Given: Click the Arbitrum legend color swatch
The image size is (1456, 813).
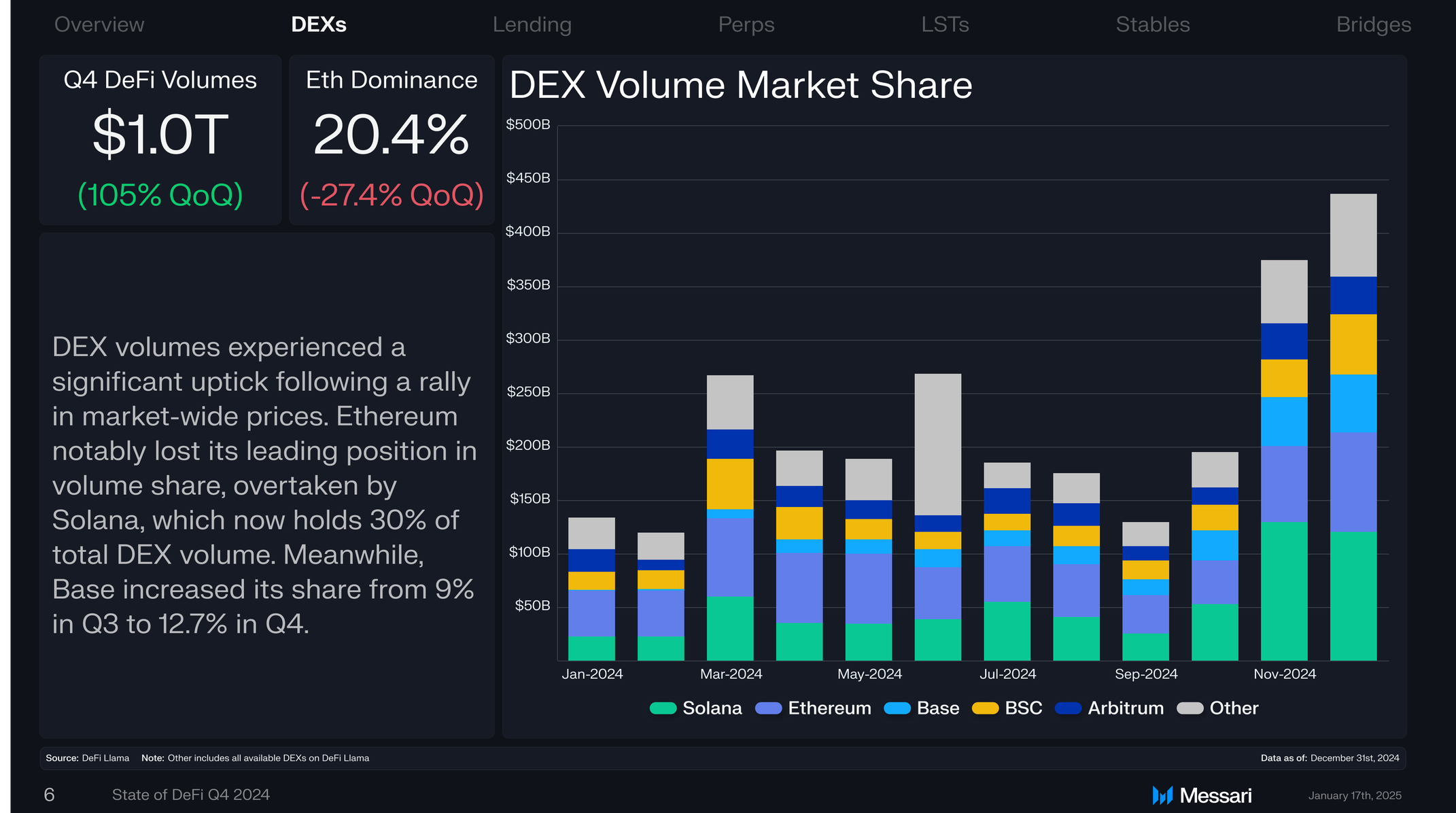Looking at the screenshot, I should [x=1068, y=708].
